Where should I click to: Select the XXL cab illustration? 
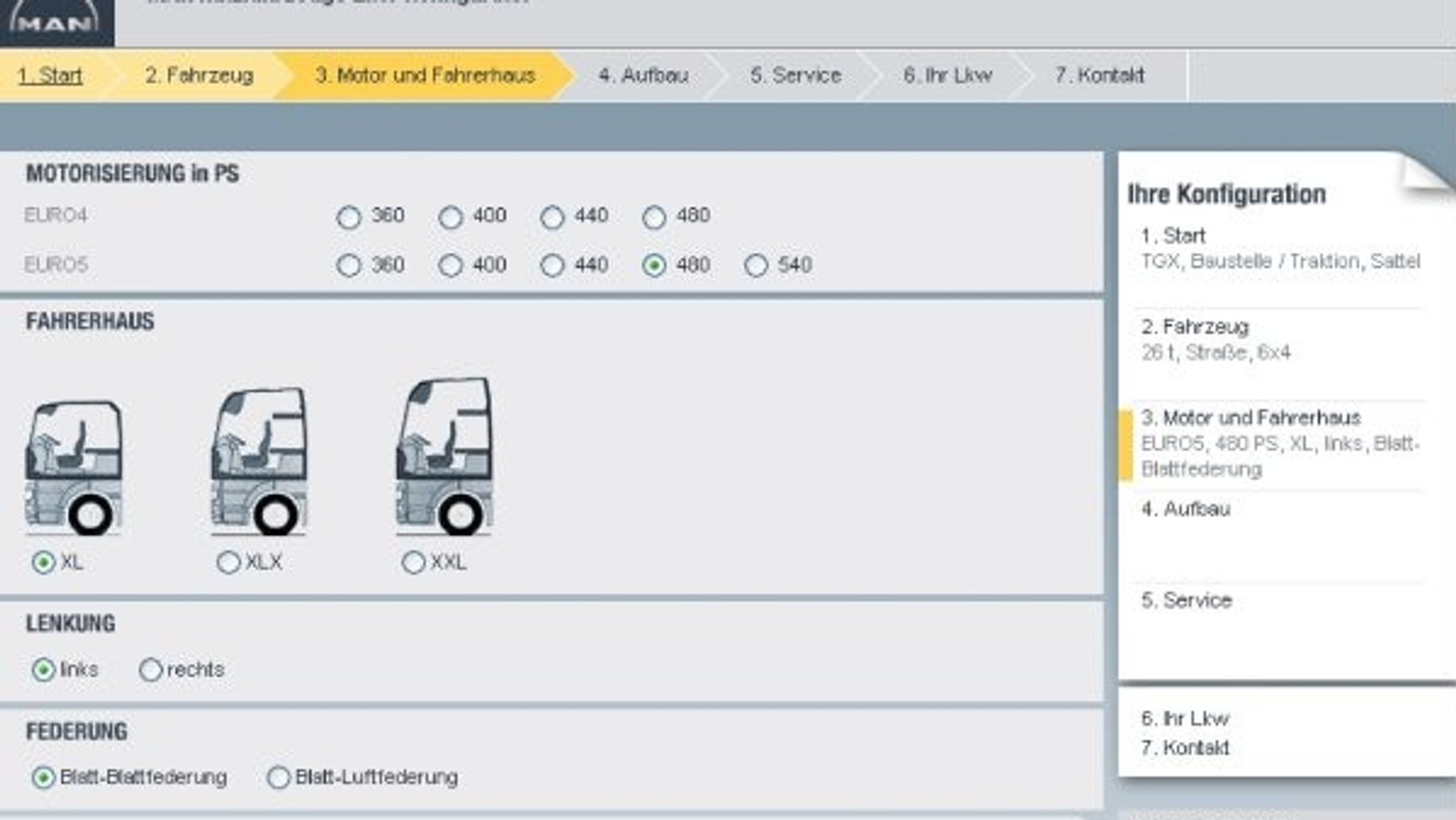click(443, 456)
